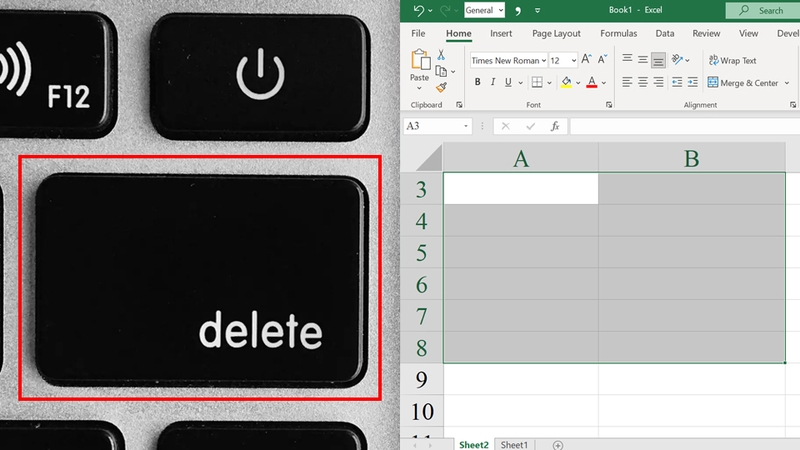Increase font size with larger A
Screen dimensions: 800x450
[x=586, y=59]
